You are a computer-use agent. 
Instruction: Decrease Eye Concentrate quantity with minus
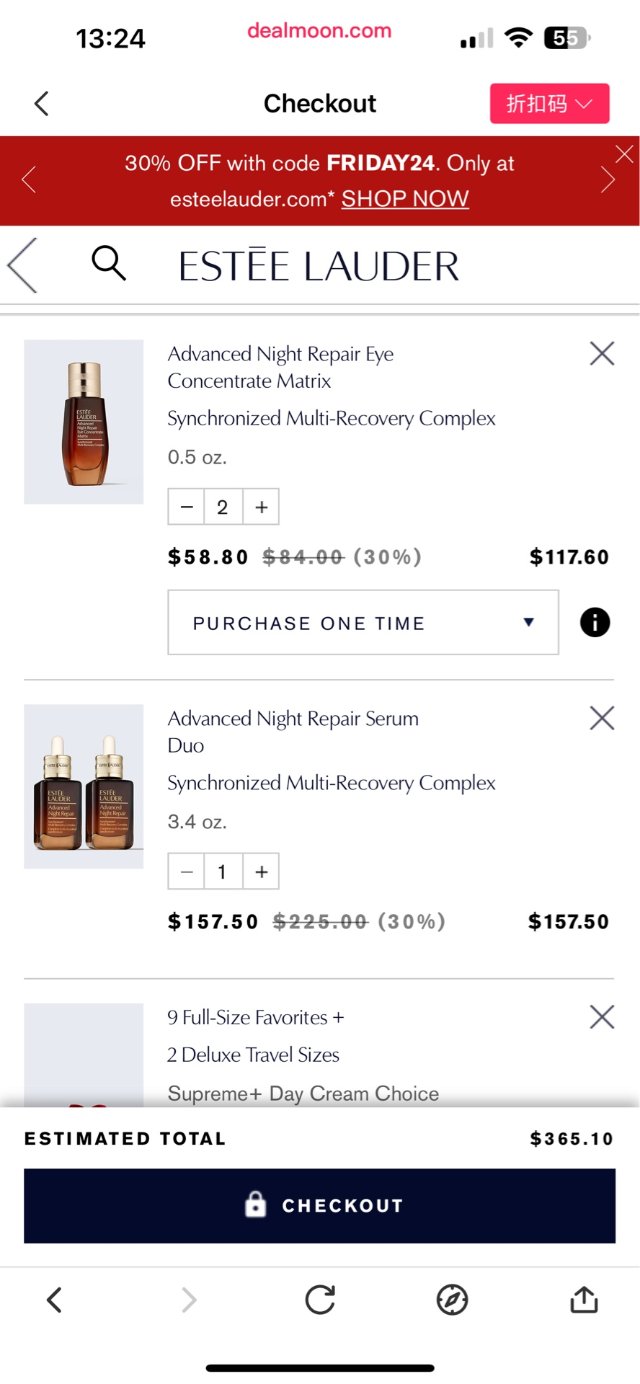pyautogui.click(x=186, y=507)
